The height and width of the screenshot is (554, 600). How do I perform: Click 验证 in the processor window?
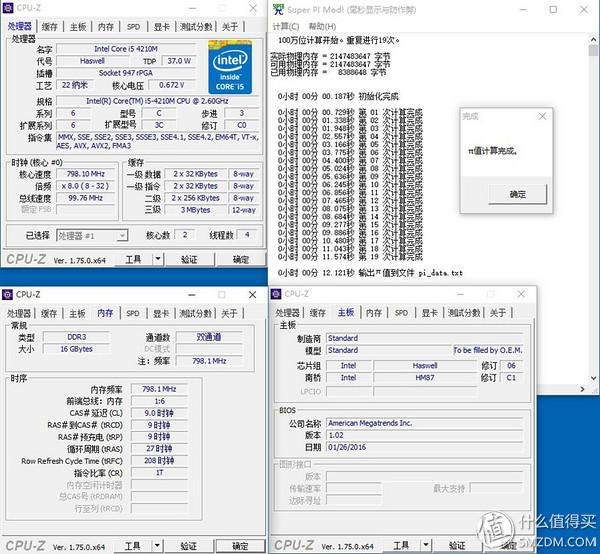click(189, 259)
